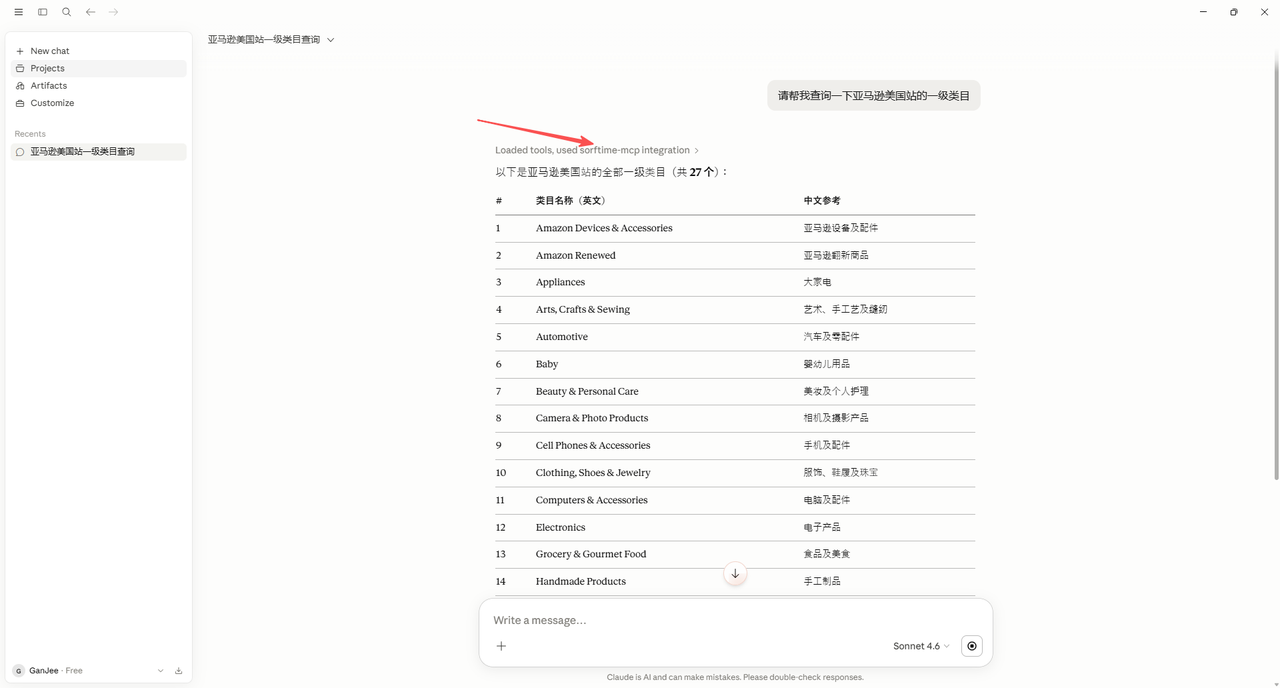
Task: Click Beauty & Personal Care cell
Action: [587, 391]
